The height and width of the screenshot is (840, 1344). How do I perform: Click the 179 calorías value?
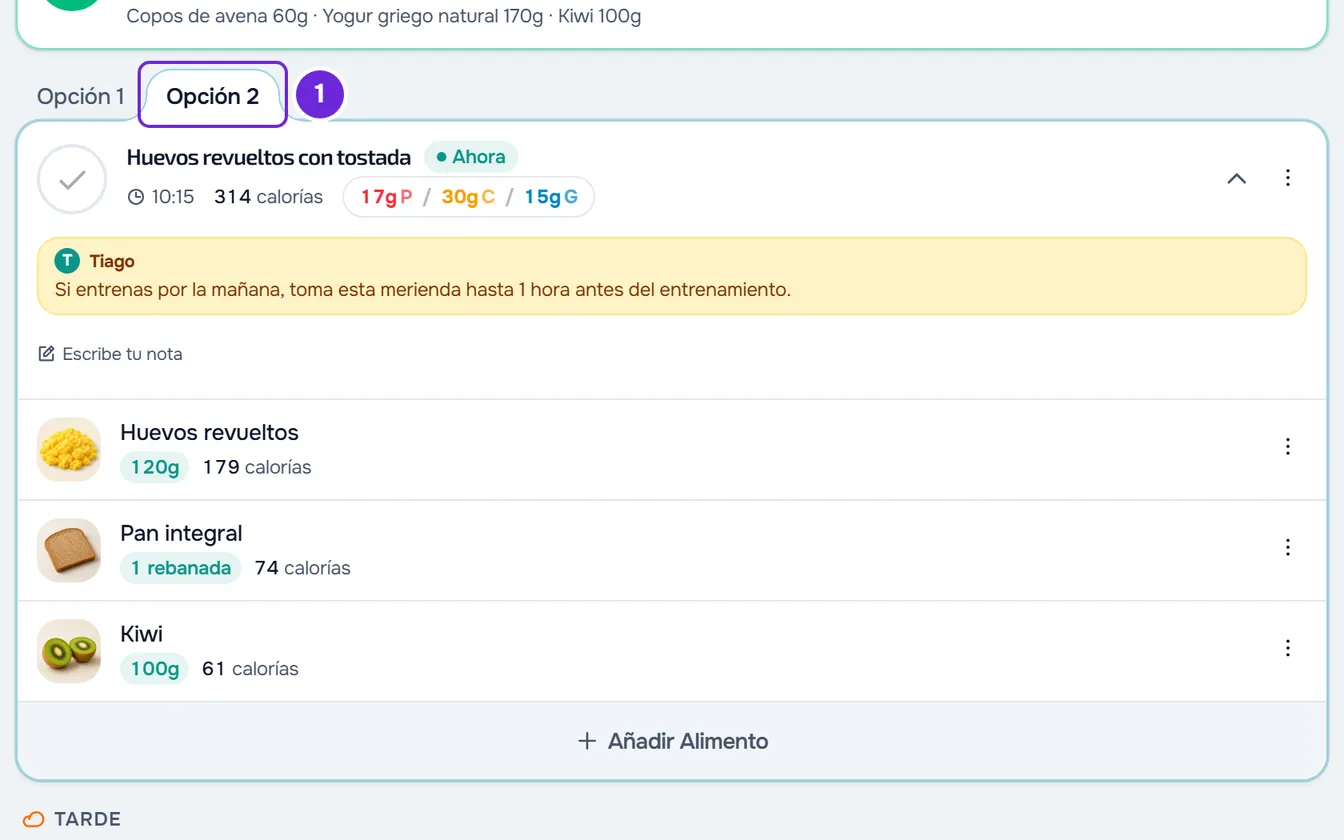pyautogui.click(x=257, y=467)
